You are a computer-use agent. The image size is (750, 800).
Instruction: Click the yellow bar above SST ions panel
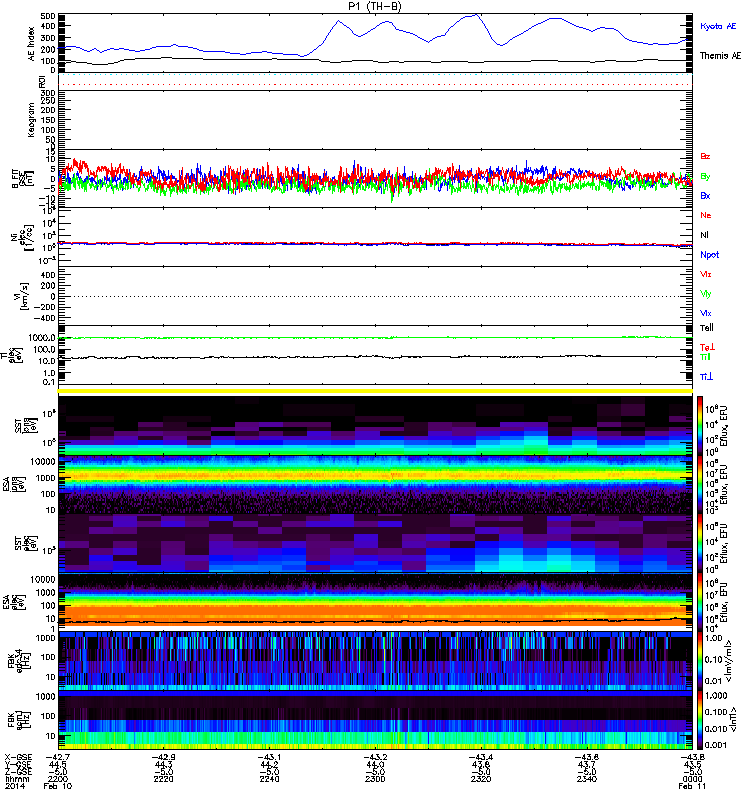pos(375,391)
